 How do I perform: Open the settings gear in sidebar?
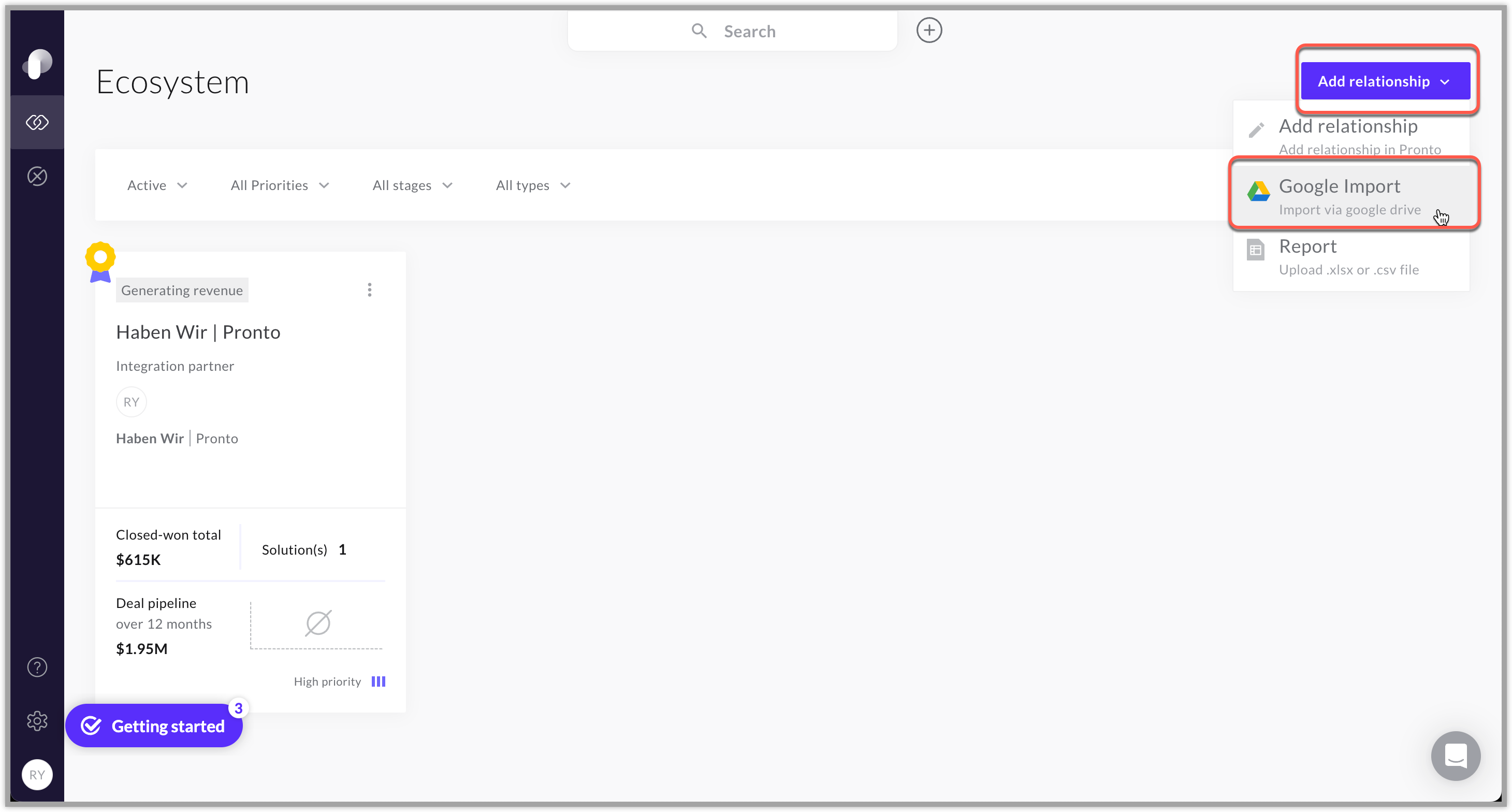point(37,721)
